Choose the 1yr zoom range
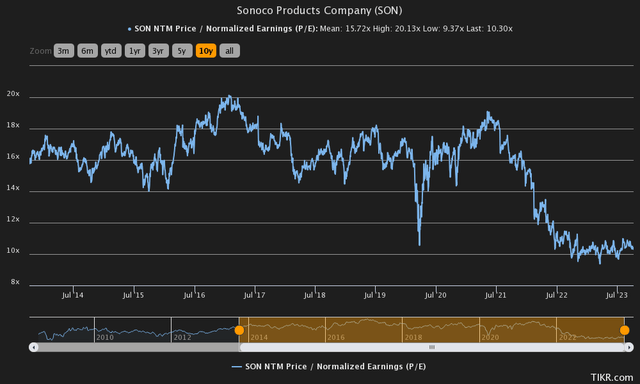This screenshot has height=384, width=640. (135, 51)
